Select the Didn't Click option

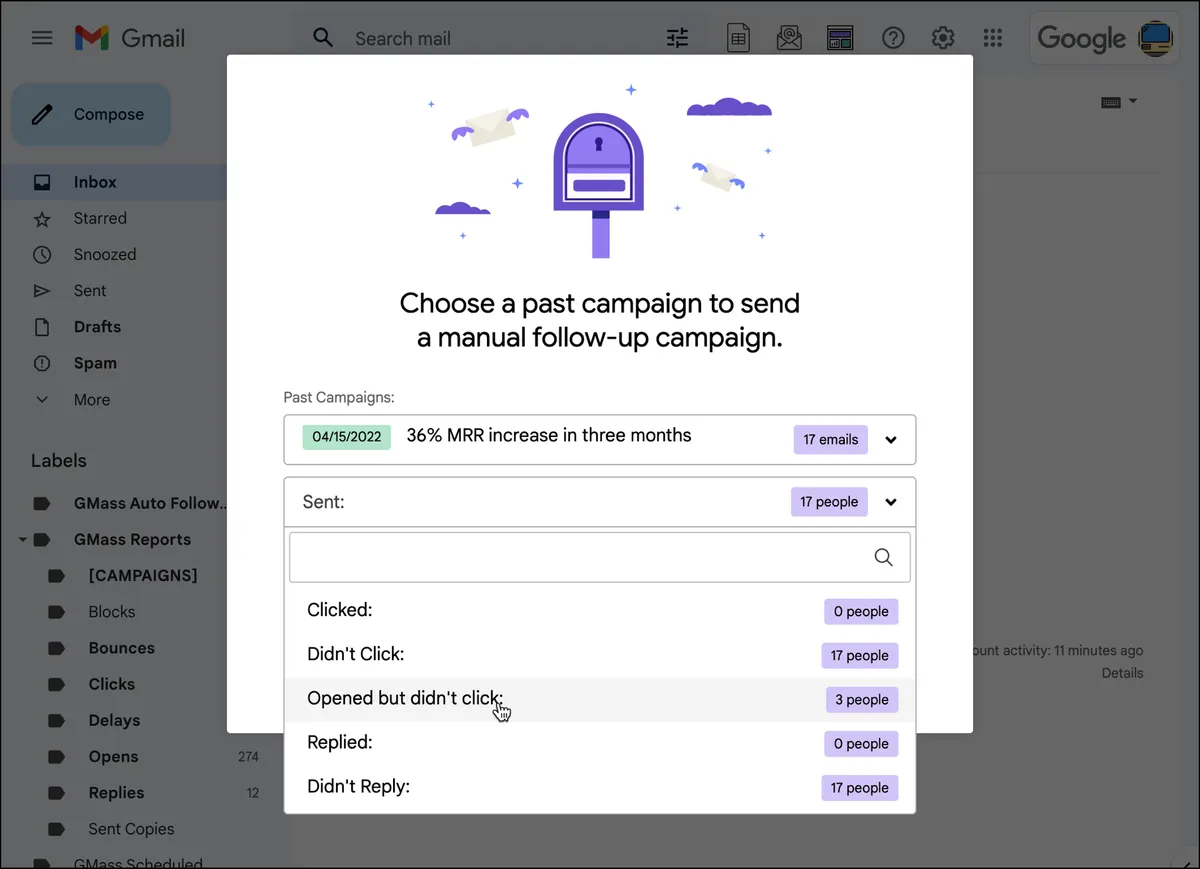[600, 655]
